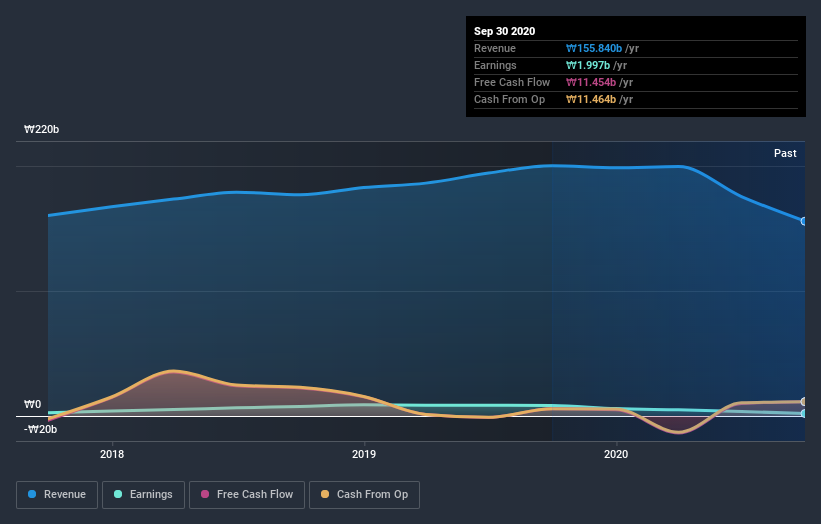Click the Past region label
This screenshot has height=524, width=821.
785,153
